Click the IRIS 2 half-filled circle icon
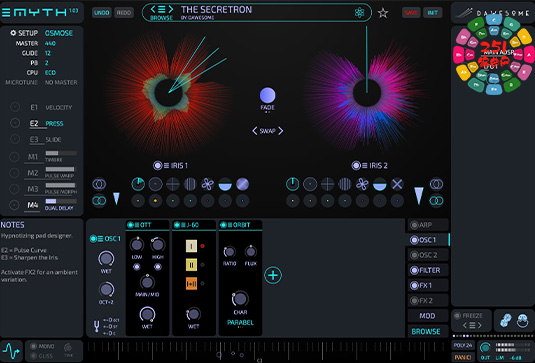 tap(379, 184)
